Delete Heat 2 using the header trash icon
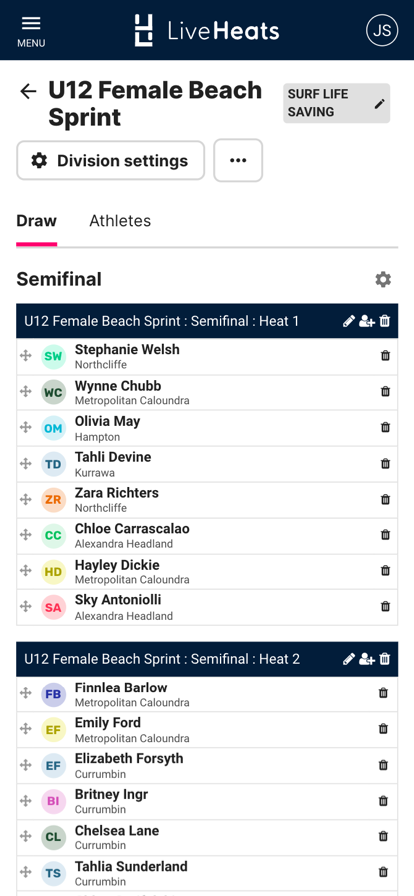This screenshot has height=896, width=414. click(385, 659)
